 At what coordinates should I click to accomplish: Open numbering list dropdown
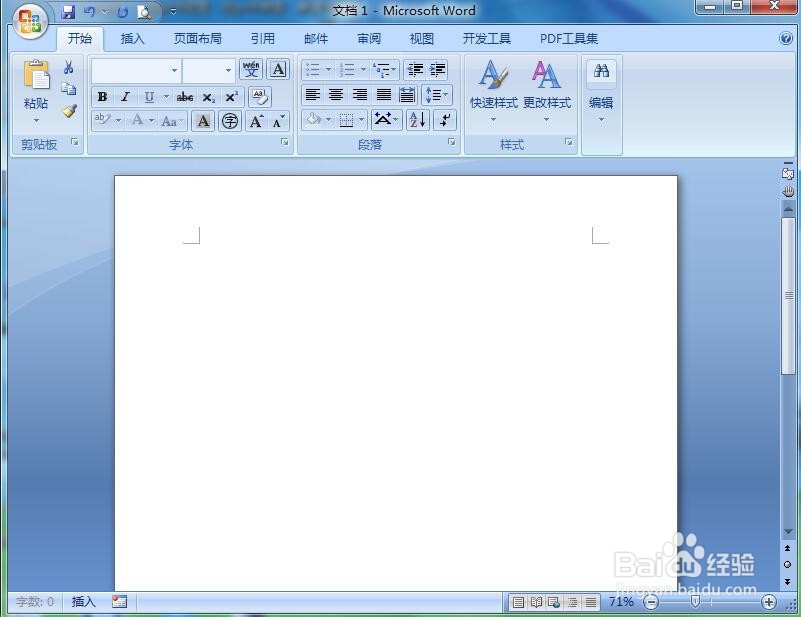click(363, 69)
